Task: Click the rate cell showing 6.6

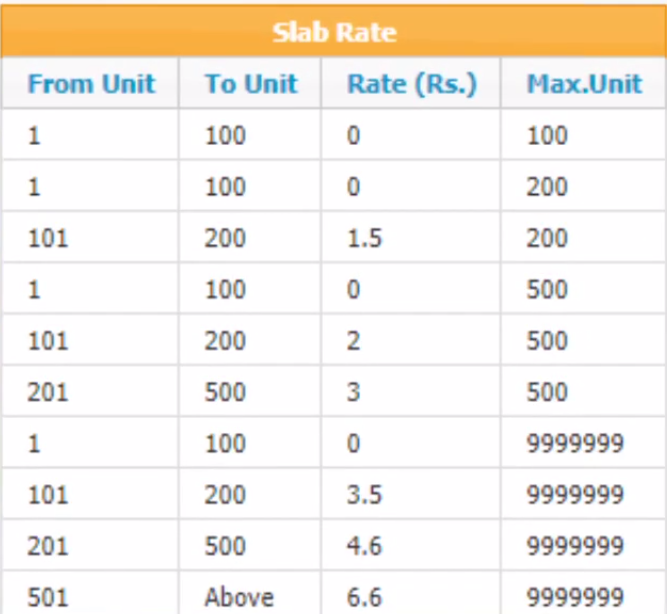Action: pos(411,594)
